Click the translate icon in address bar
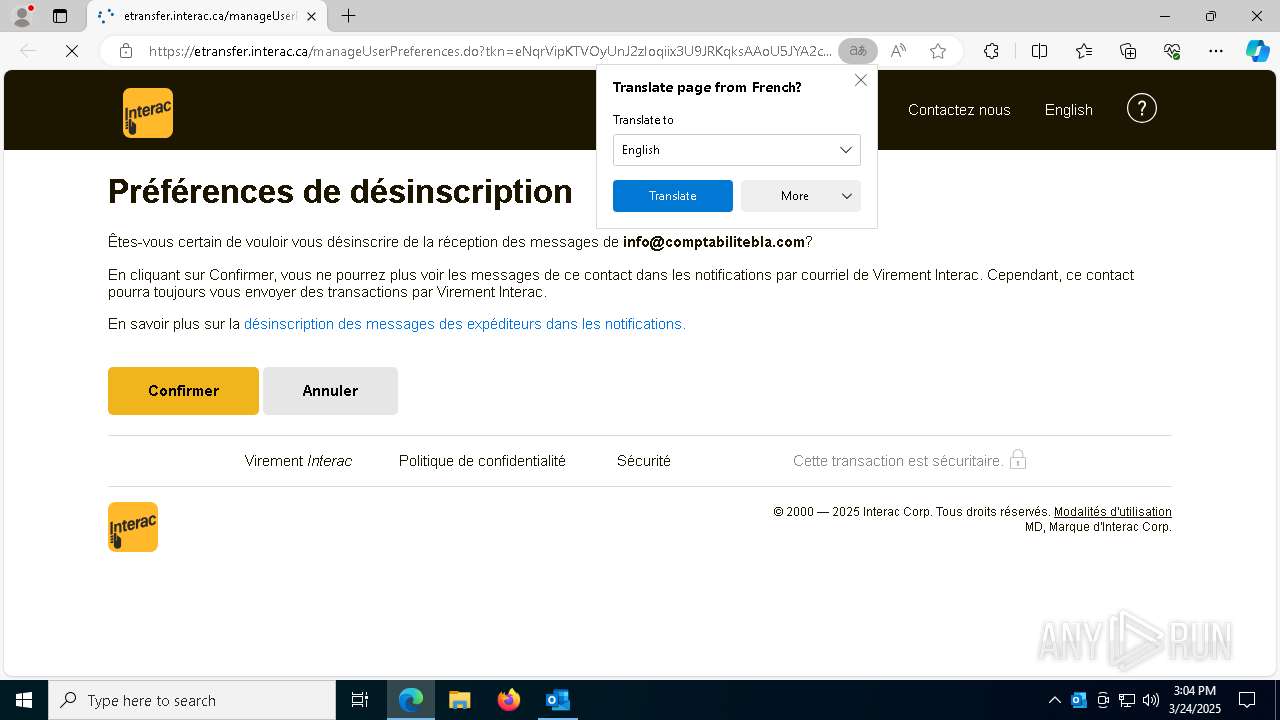Image resolution: width=1280 pixels, height=720 pixels. click(x=857, y=51)
